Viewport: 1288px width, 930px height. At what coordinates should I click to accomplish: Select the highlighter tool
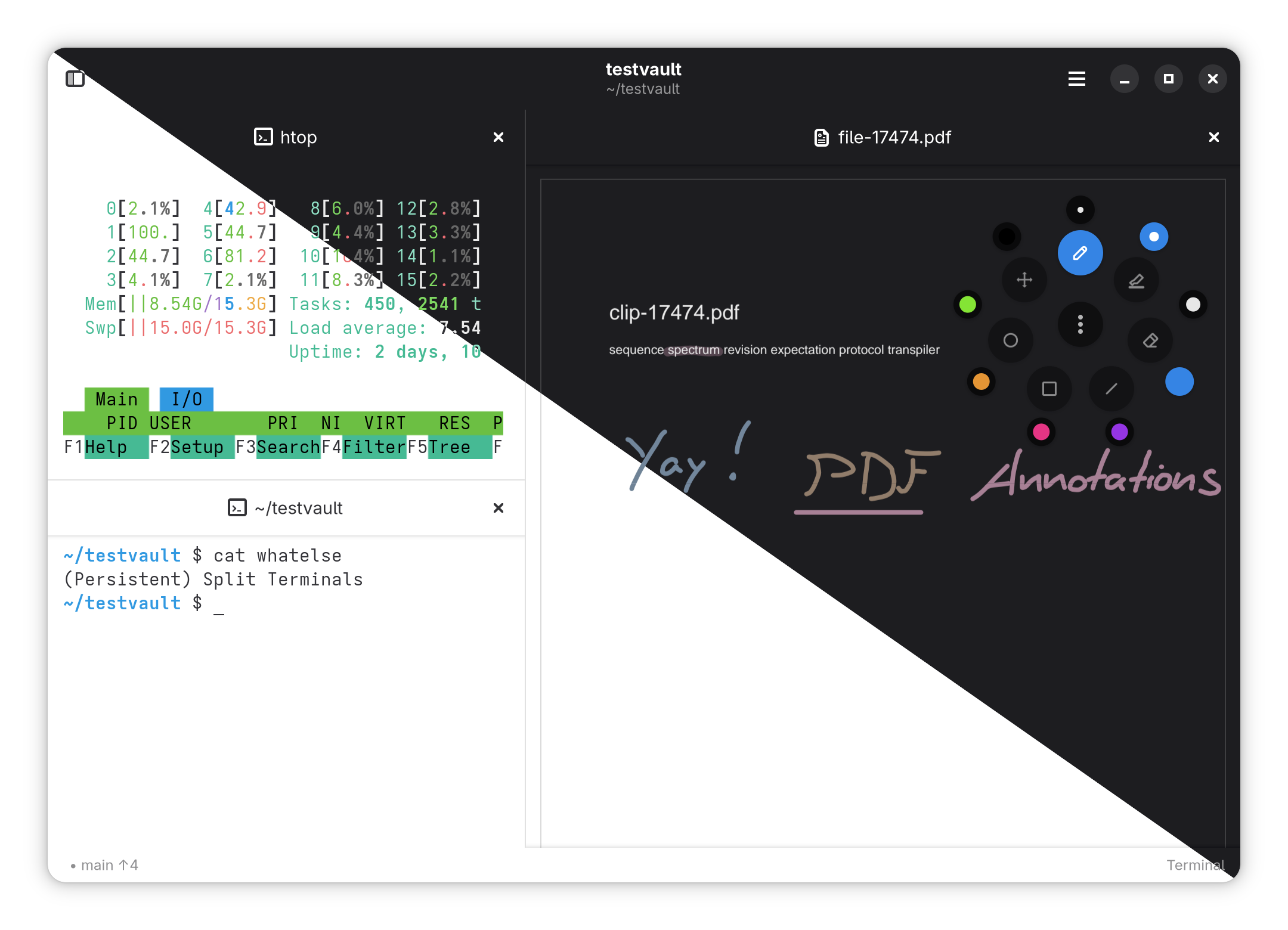point(1136,280)
